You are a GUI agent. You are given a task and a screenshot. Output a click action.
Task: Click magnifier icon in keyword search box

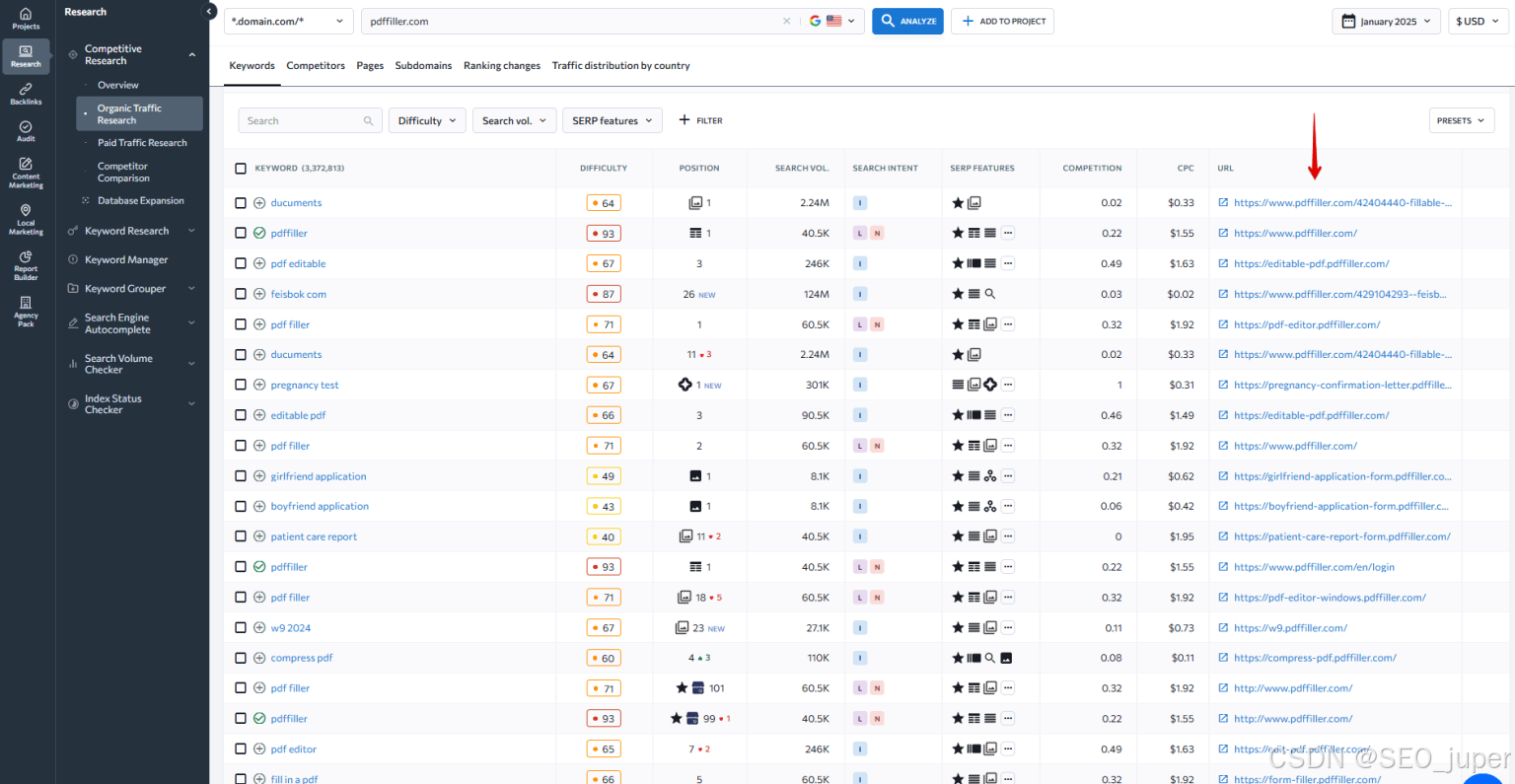tap(368, 121)
